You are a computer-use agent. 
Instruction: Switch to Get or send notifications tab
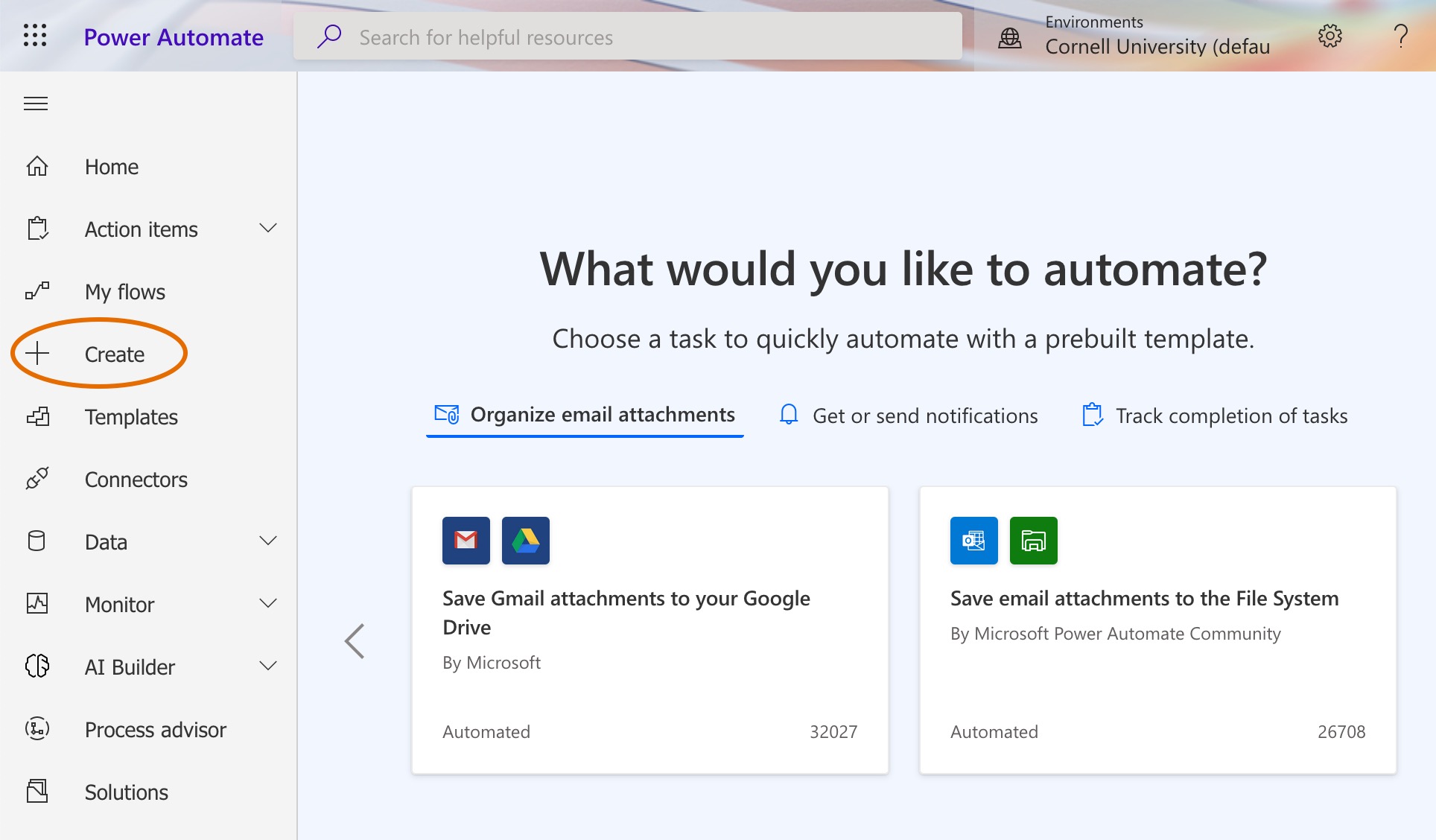(x=909, y=416)
